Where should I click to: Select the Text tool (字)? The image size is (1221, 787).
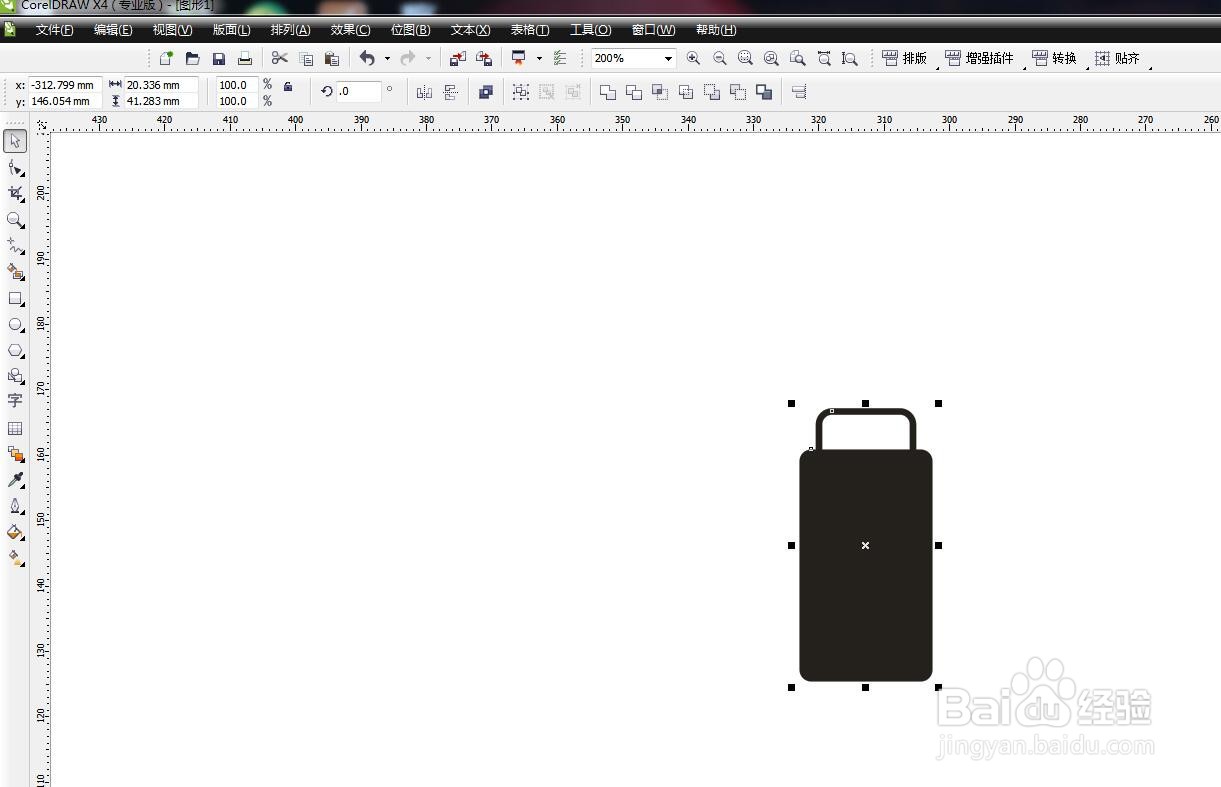coord(15,401)
